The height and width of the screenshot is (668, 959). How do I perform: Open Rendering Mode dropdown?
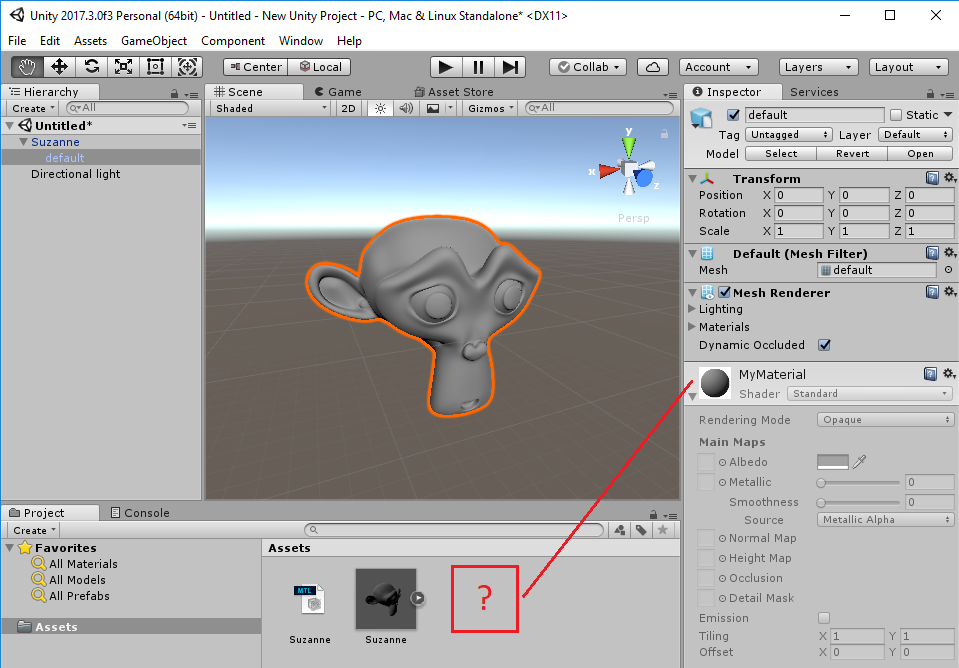point(885,420)
